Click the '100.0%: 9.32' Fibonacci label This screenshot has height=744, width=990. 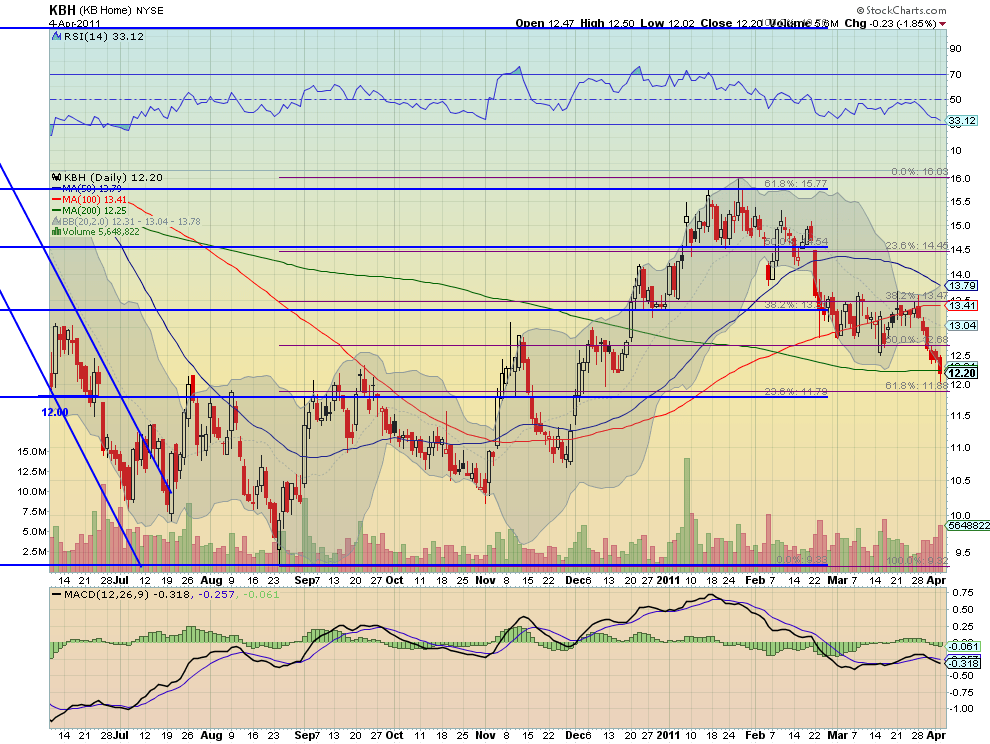tap(916, 560)
